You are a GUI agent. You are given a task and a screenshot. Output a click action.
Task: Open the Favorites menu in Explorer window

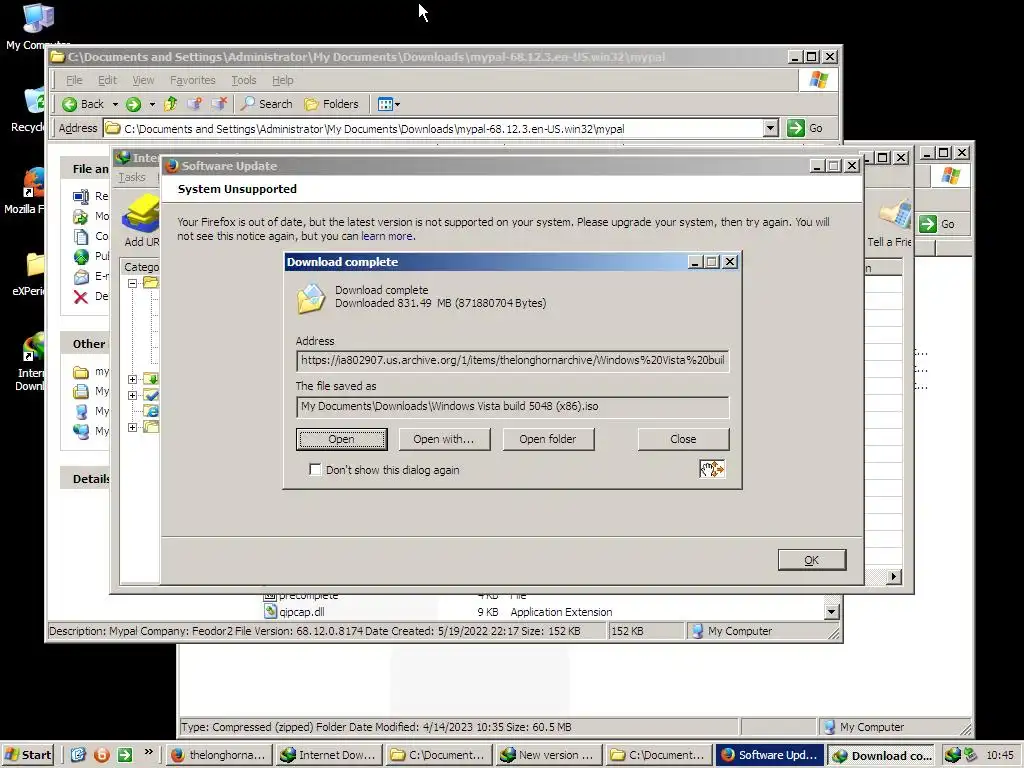[x=193, y=80]
